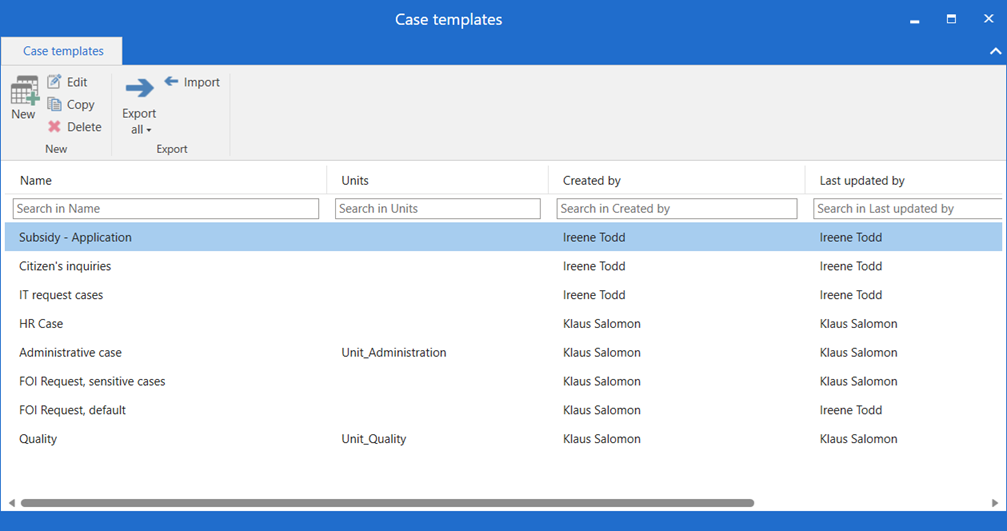
Task: Focus the Search in Name field
Action: coord(166,209)
